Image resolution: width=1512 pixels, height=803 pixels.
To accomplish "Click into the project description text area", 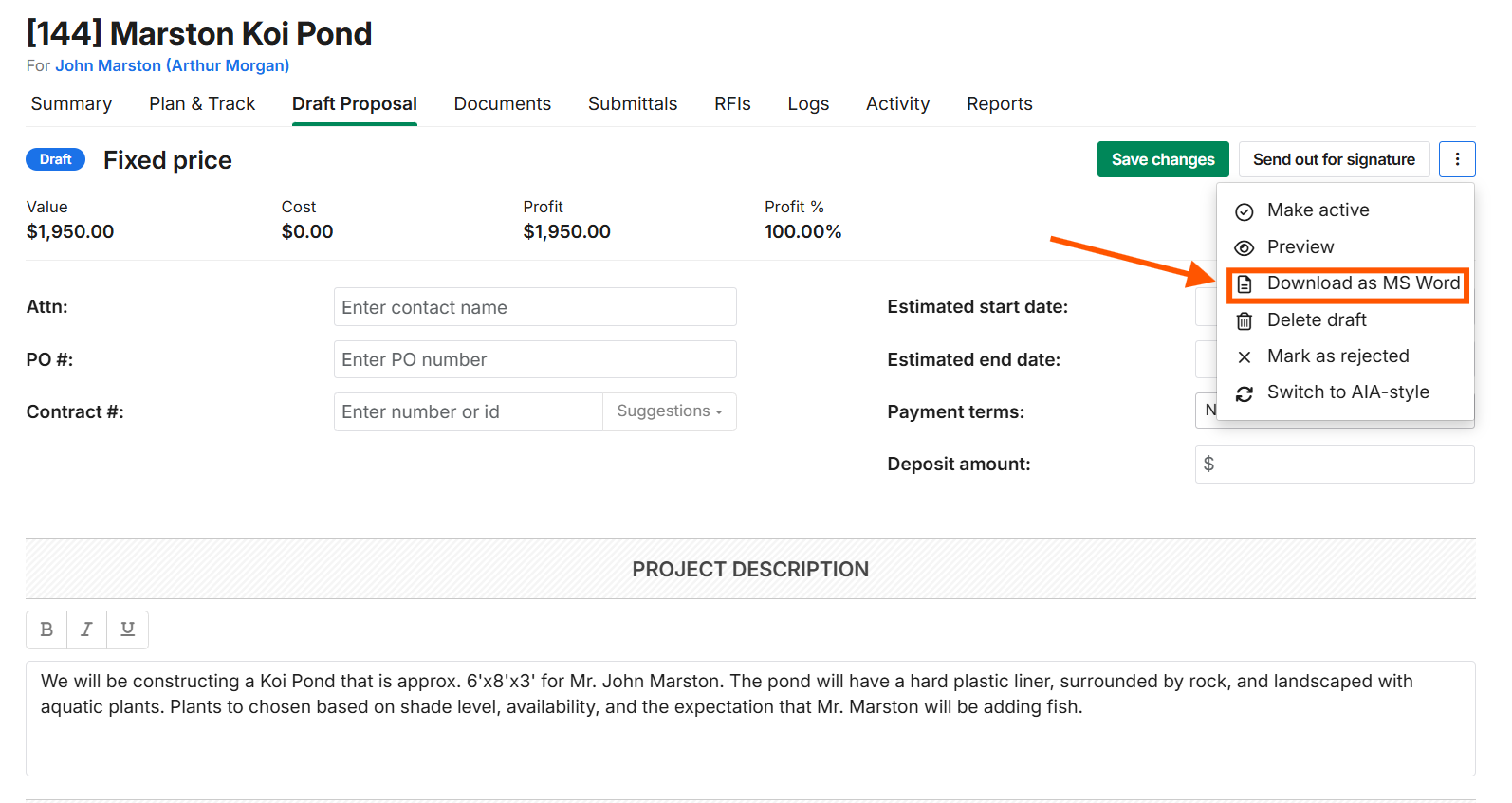I will (x=750, y=719).
